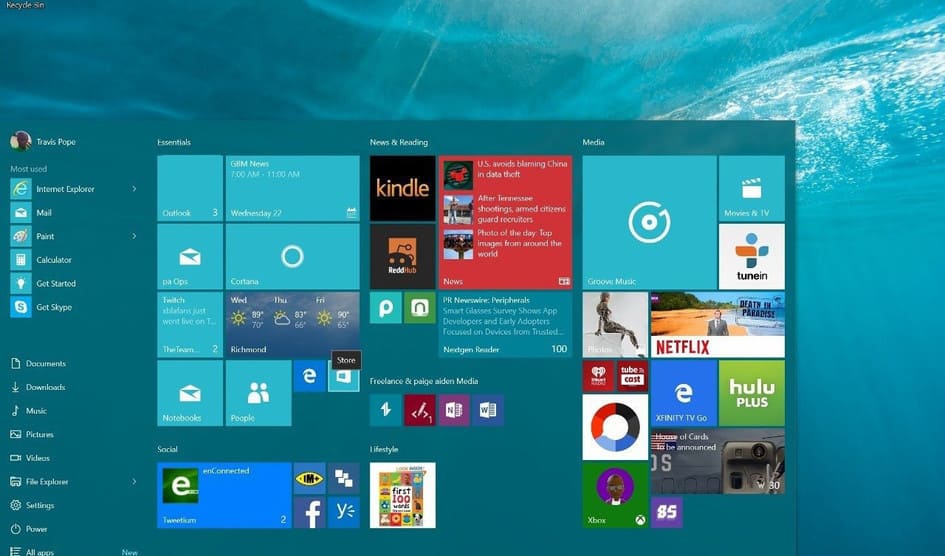Open the News headlines live tile
The height and width of the screenshot is (556, 945).
point(505,222)
